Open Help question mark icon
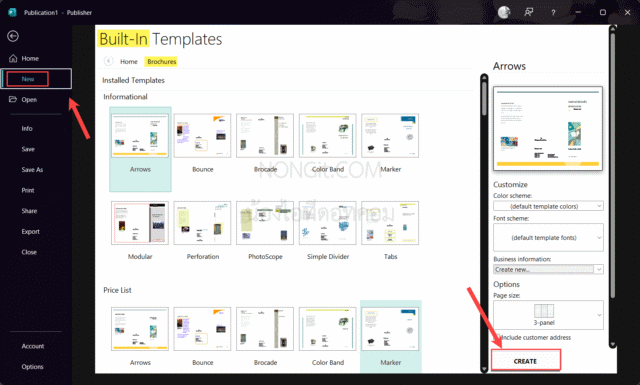640x385 pixels. 553,13
